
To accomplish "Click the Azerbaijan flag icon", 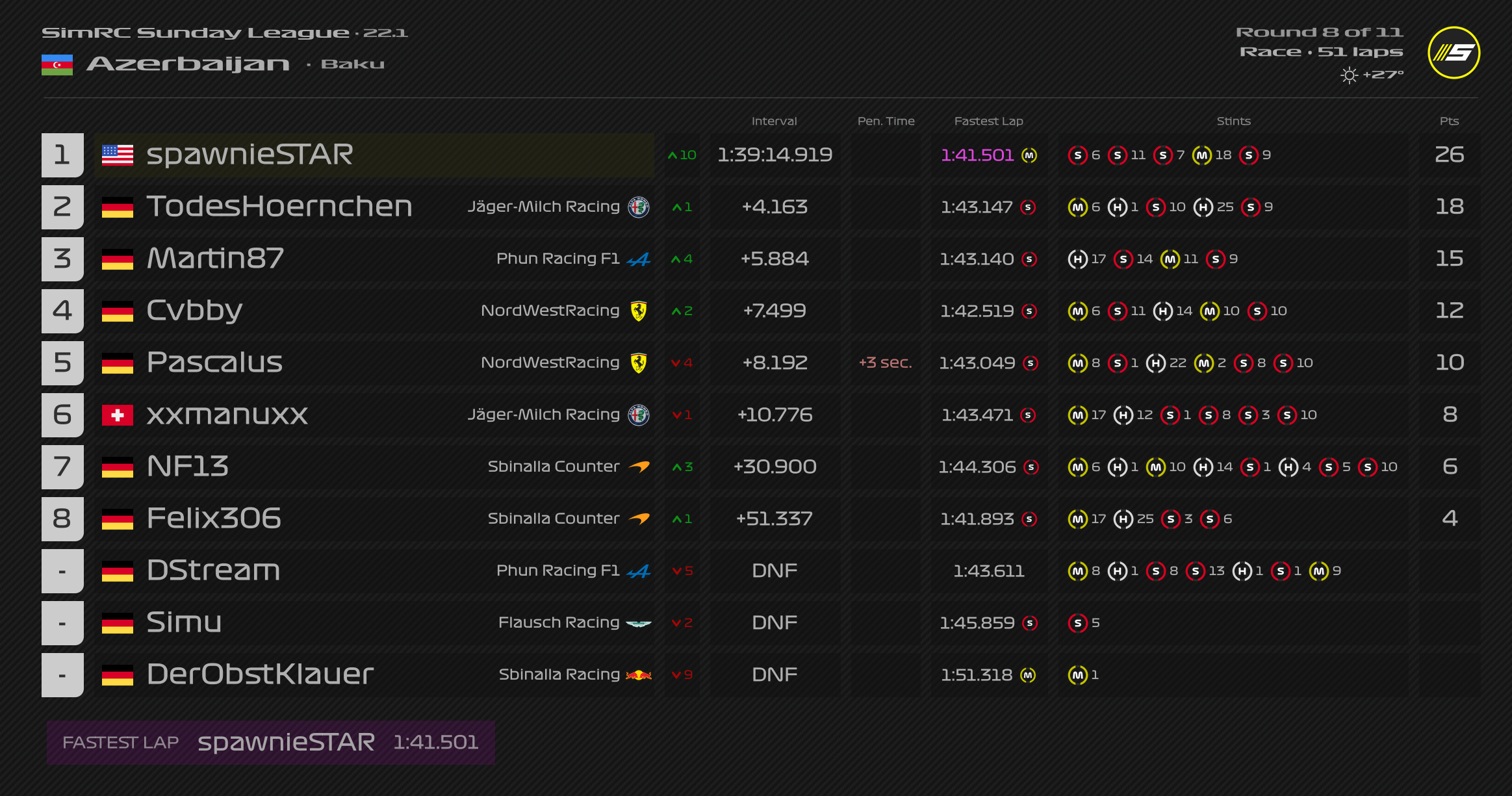I will [57, 65].
